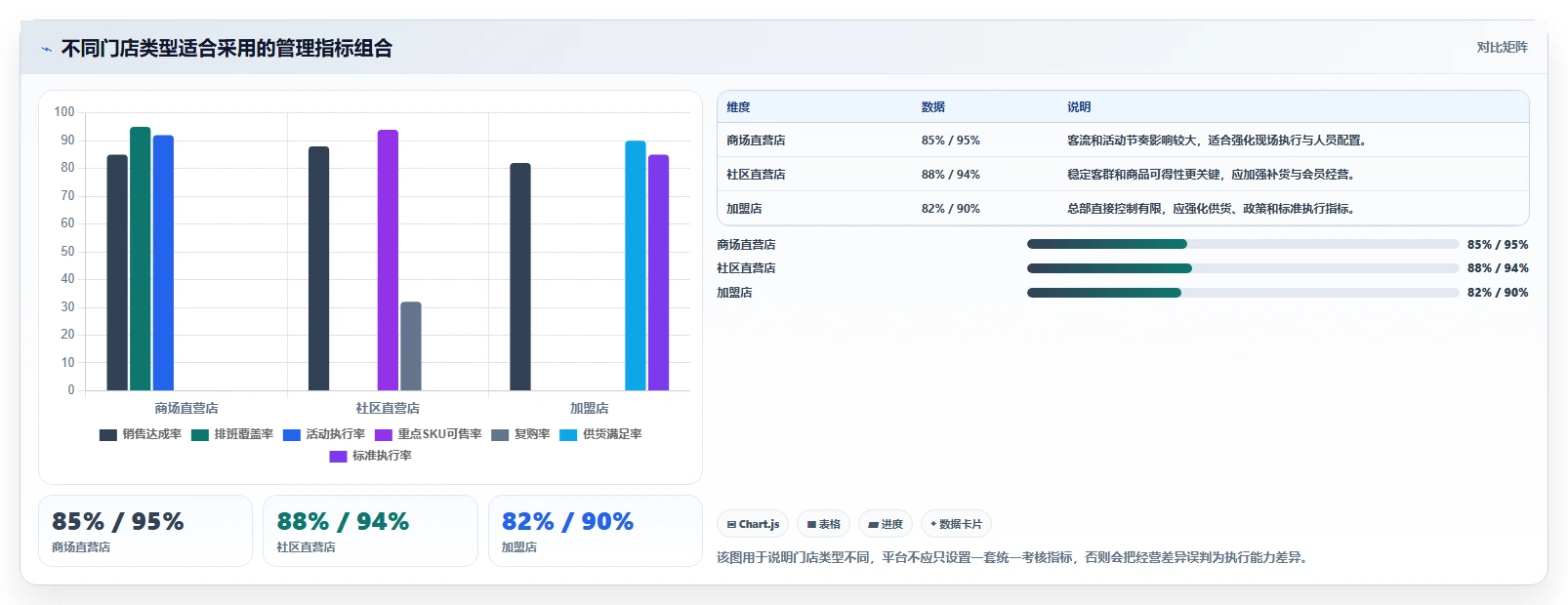Click the 表格 tag chip
1568x605 pixels.
[823, 524]
